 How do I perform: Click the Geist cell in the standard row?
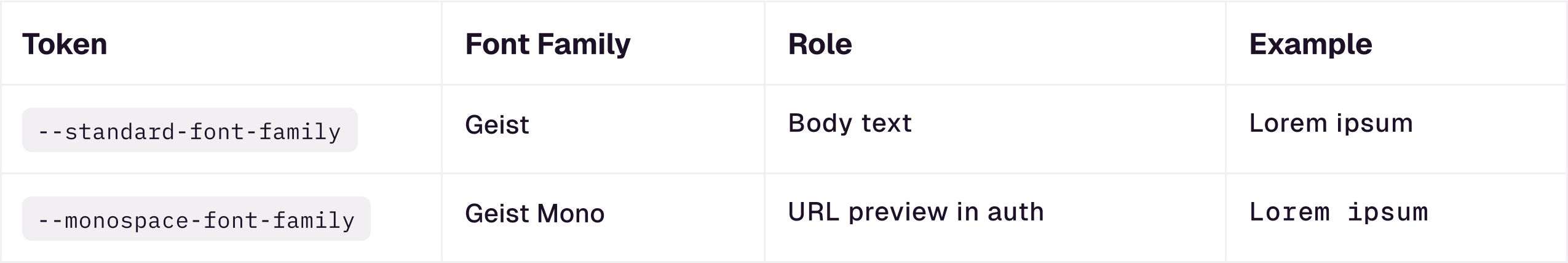tap(497, 125)
